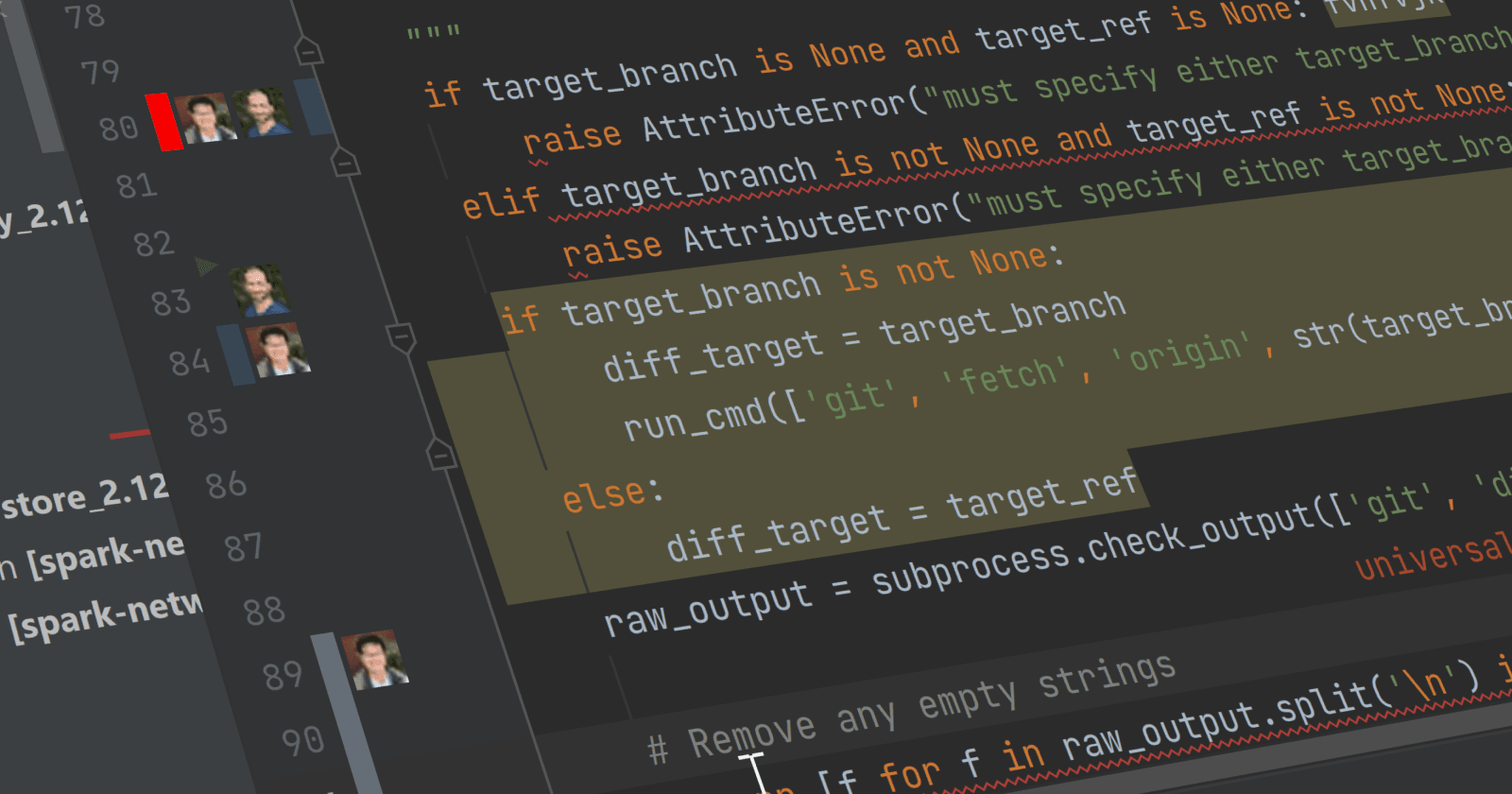Click the red marker on line 80
Viewport: 1512px width, 794px height.
click(x=165, y=122)
